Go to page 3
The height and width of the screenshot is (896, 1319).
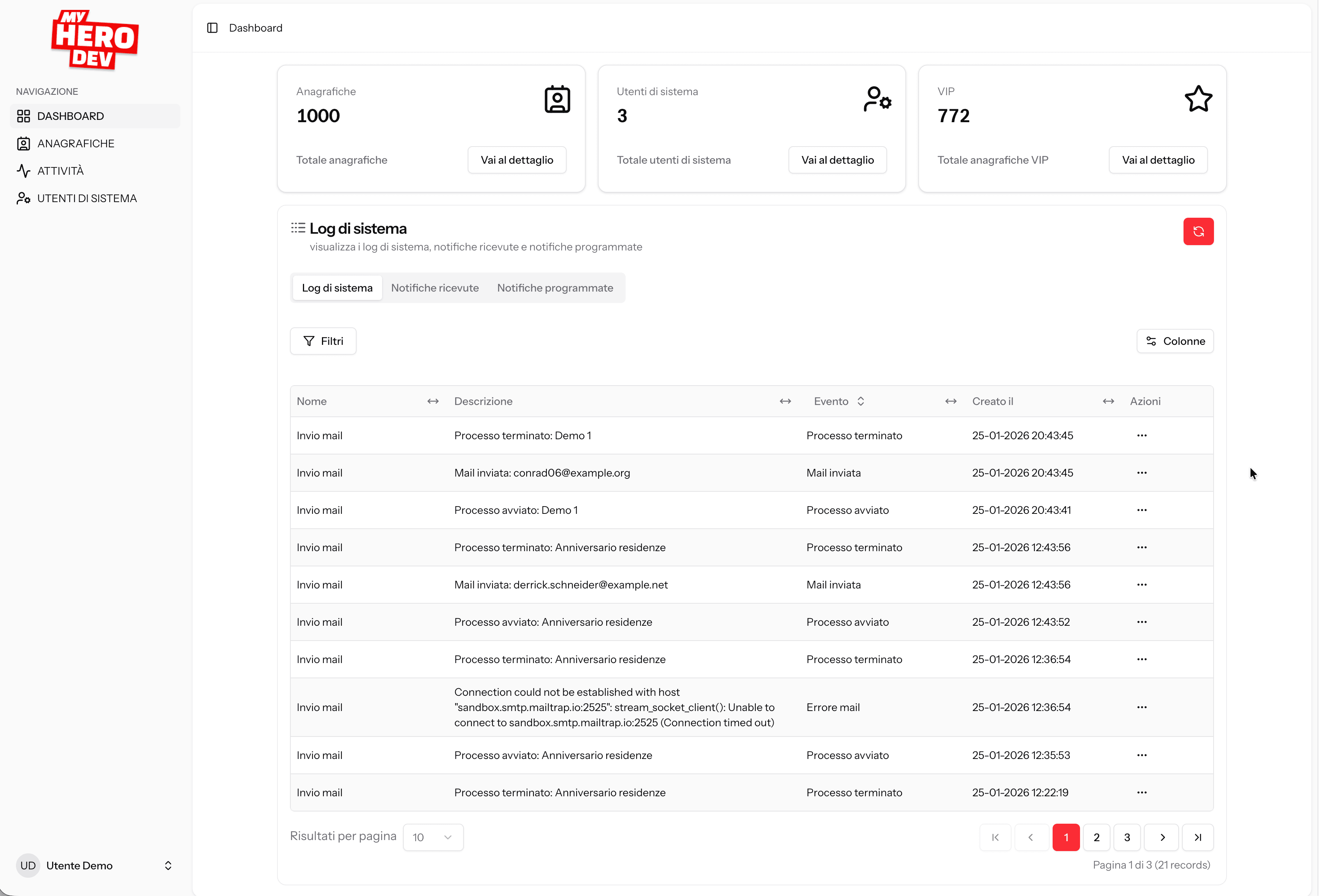tap(1127, 837)
